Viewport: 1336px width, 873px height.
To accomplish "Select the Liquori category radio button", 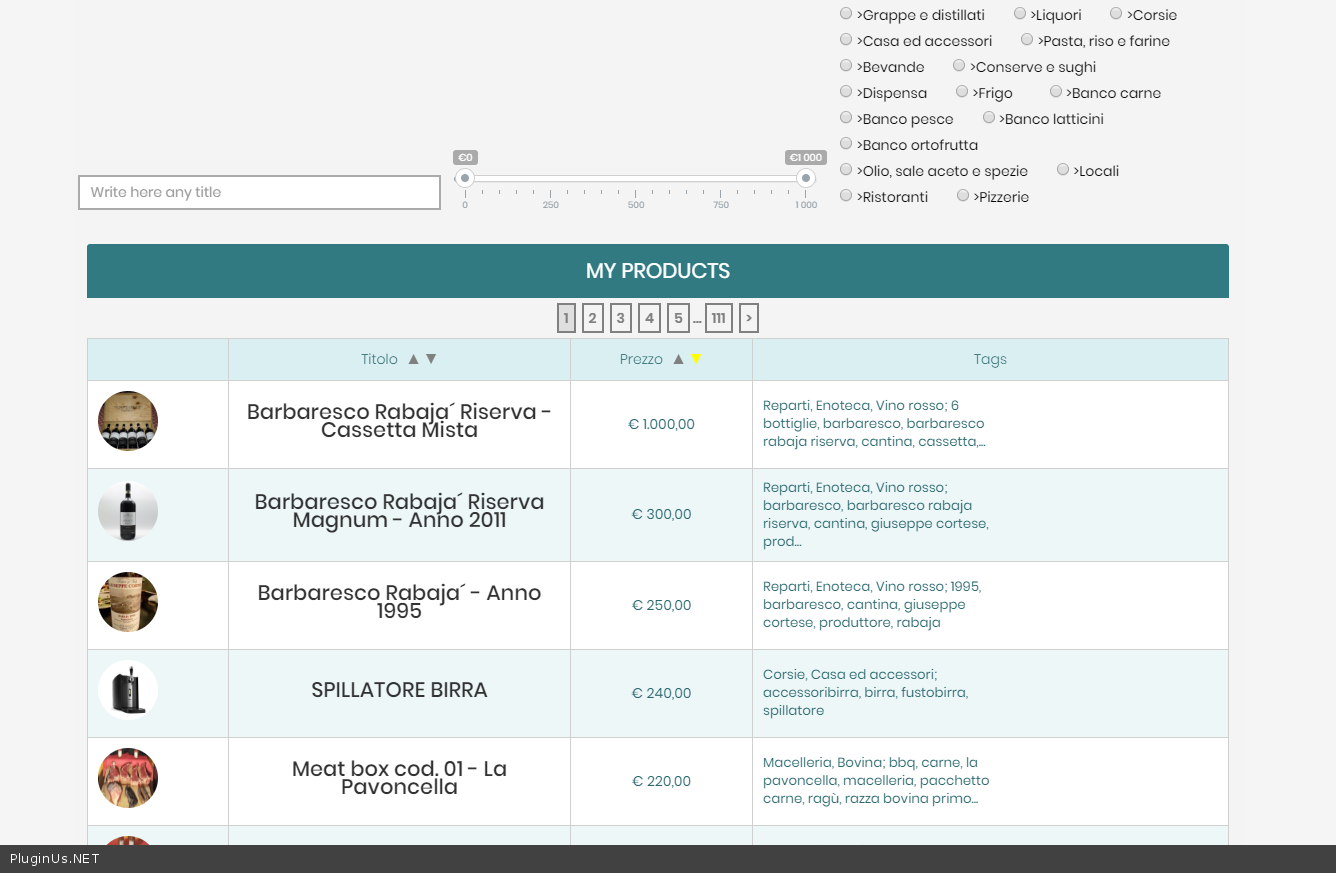I will point(1020,14).
